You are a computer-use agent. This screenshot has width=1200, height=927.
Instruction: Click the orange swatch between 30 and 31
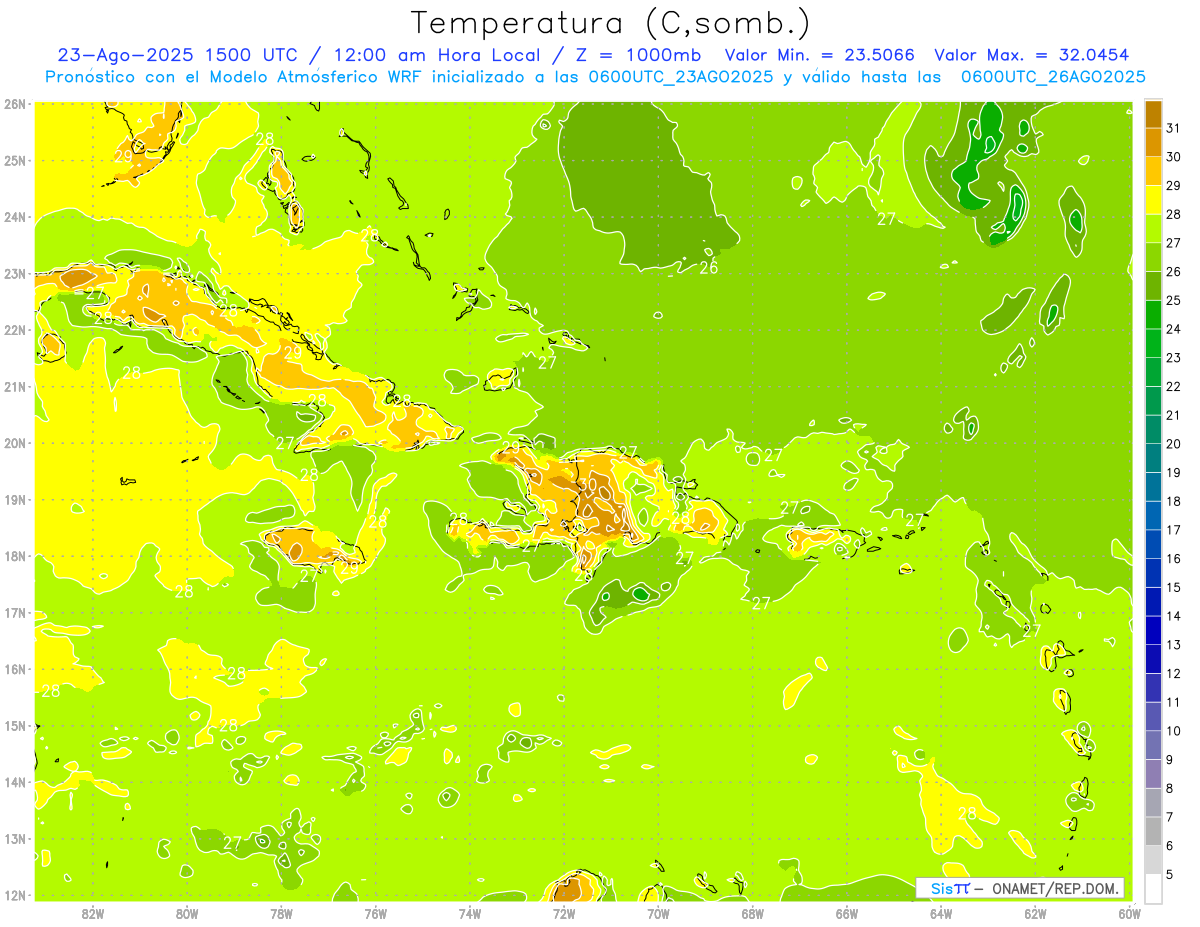(1153, 142)
